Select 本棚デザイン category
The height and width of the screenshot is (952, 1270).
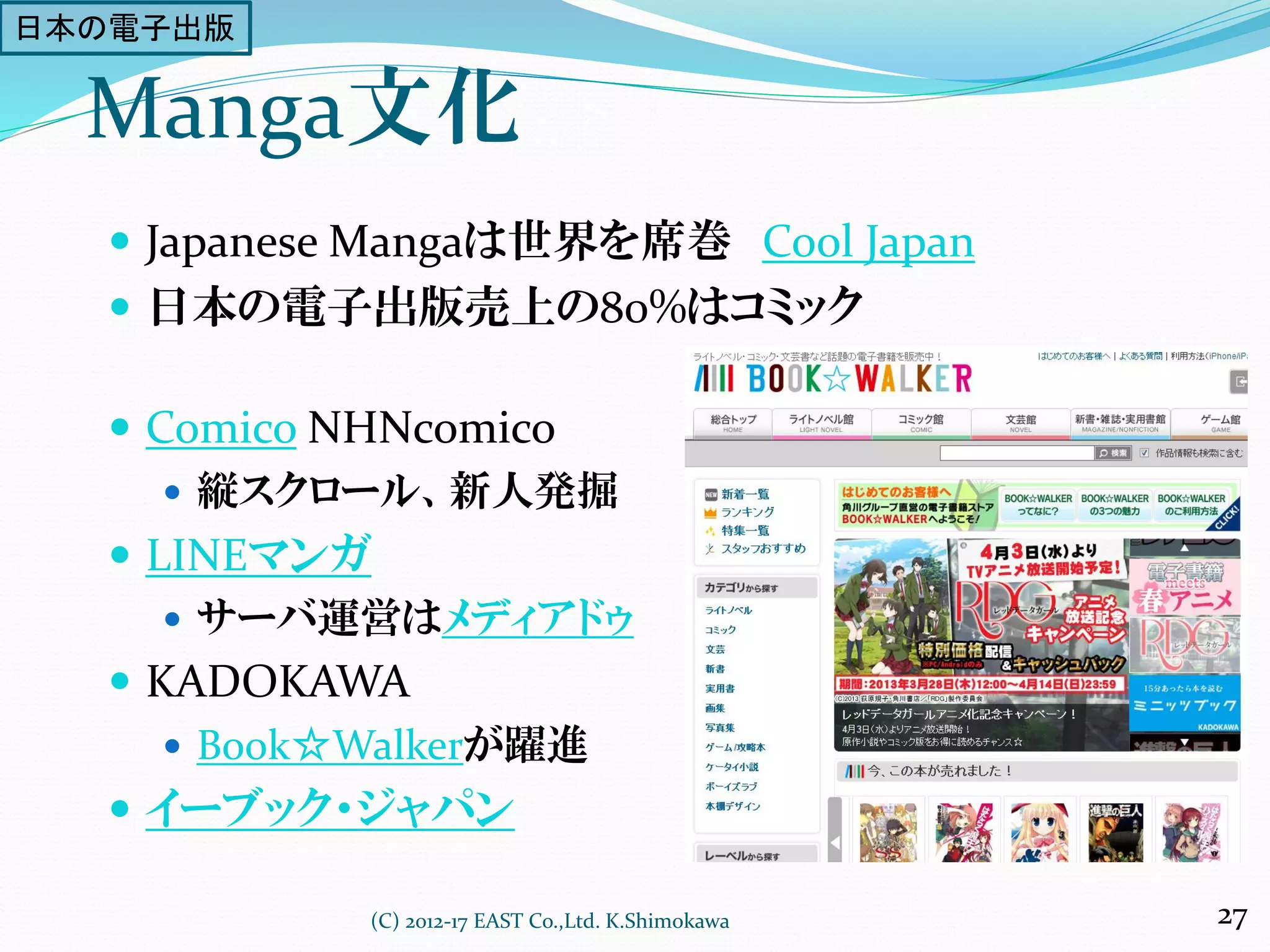pyautogui.click(x=732, y=806)
